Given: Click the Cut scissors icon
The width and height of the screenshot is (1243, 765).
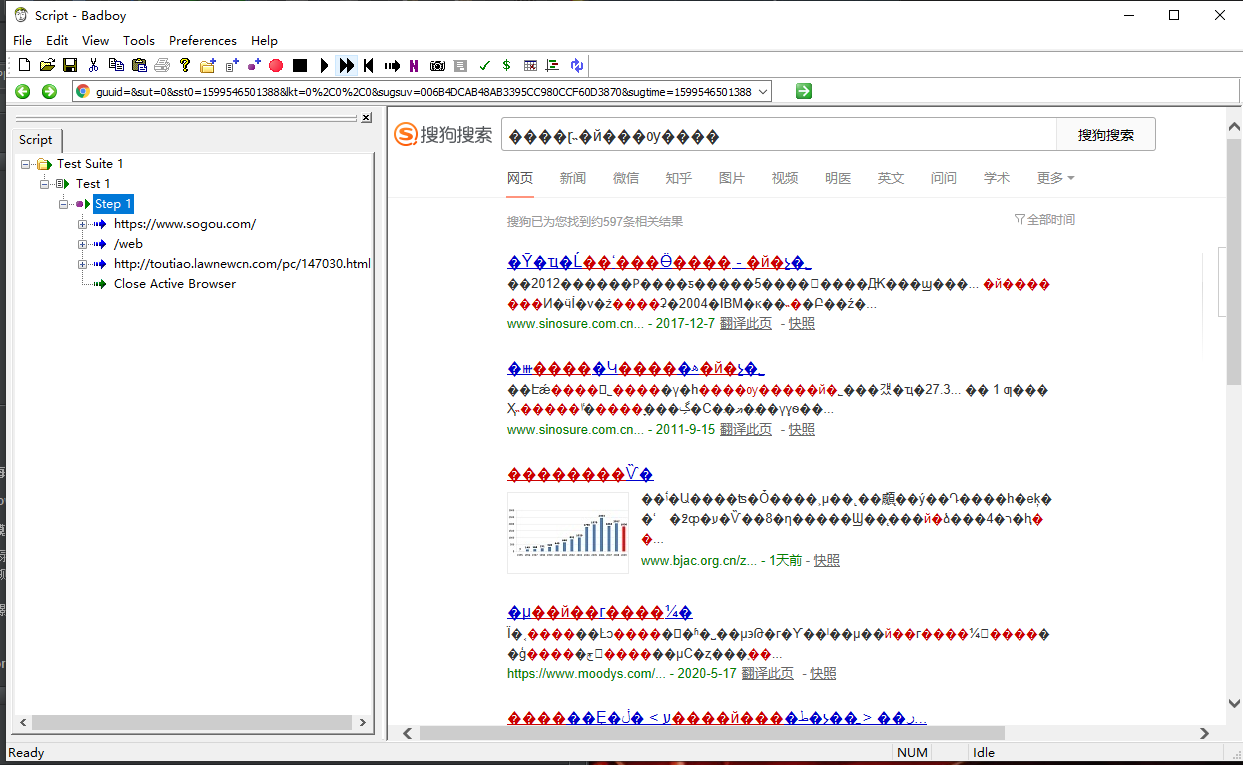Looking at the screenshot, I should point(93,65).
